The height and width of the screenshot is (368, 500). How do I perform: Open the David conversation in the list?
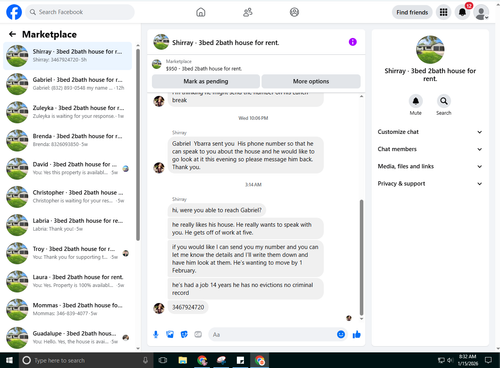coord(68,168)
